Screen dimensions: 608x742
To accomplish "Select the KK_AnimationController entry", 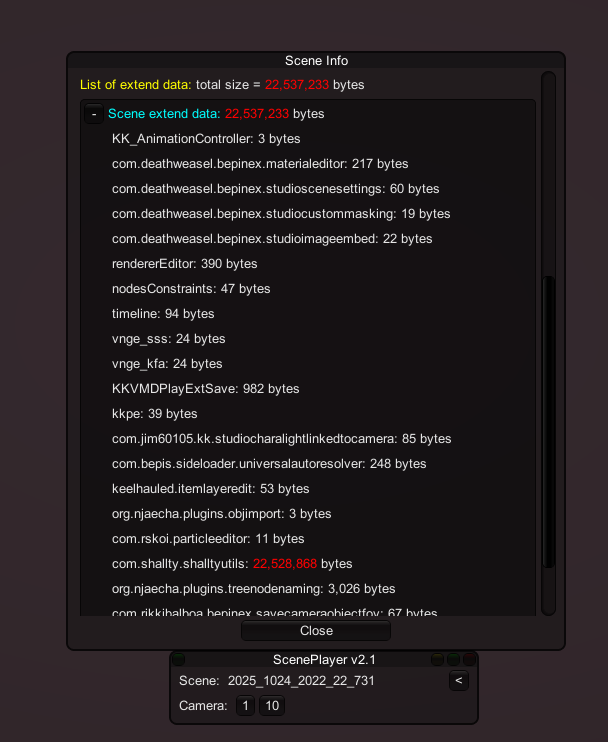I will point(206,139).
